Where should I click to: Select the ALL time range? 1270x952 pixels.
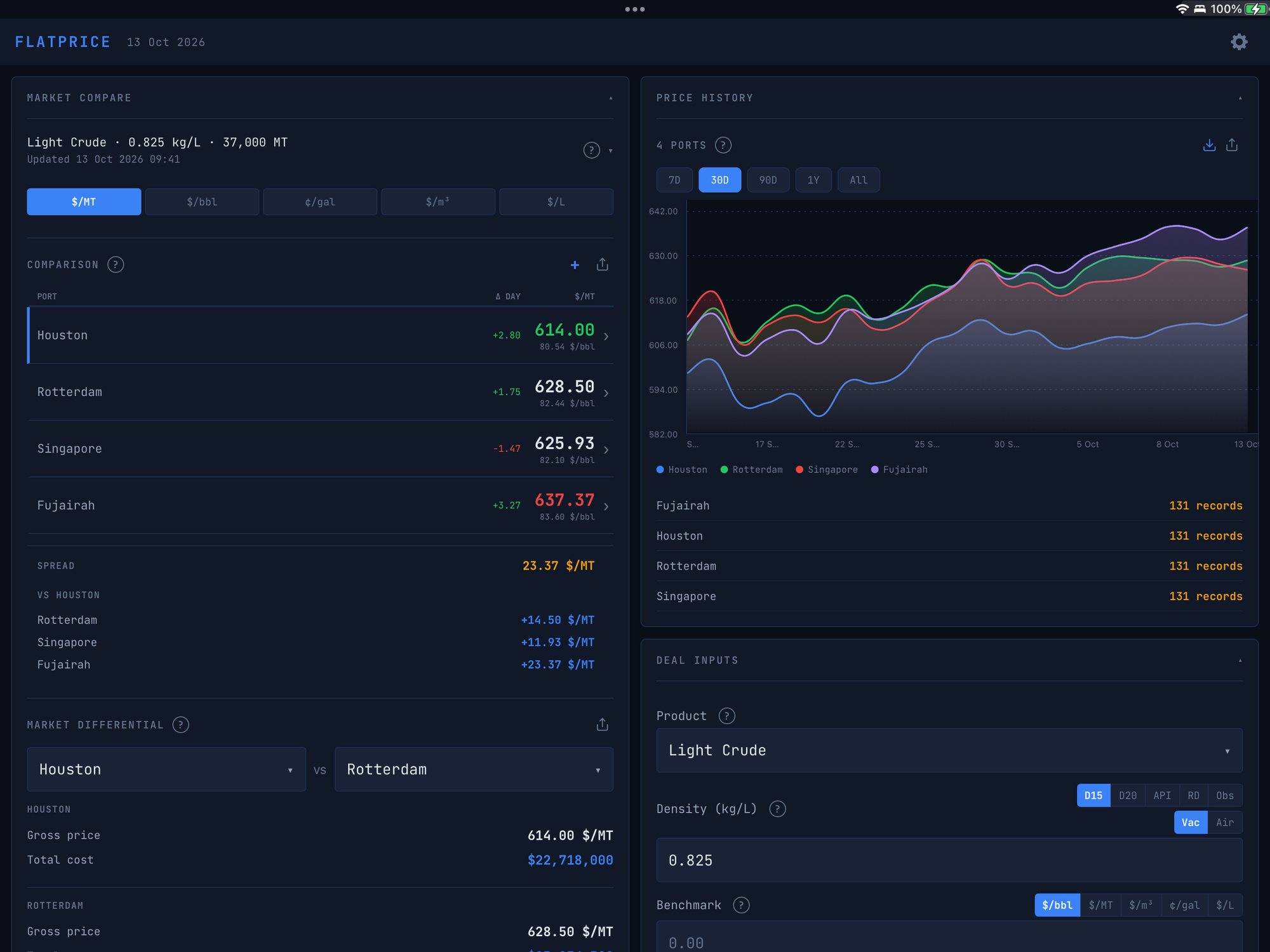pos(859,180)
